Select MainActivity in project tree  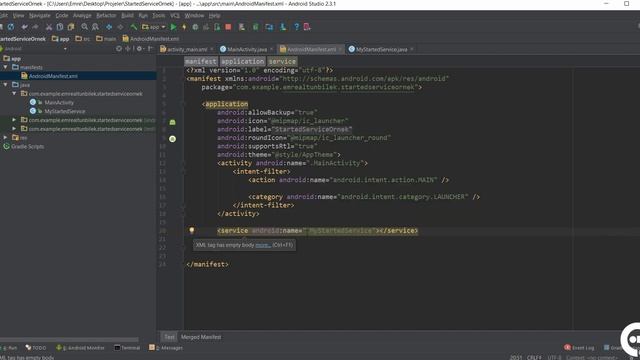(x=59, y=102)
